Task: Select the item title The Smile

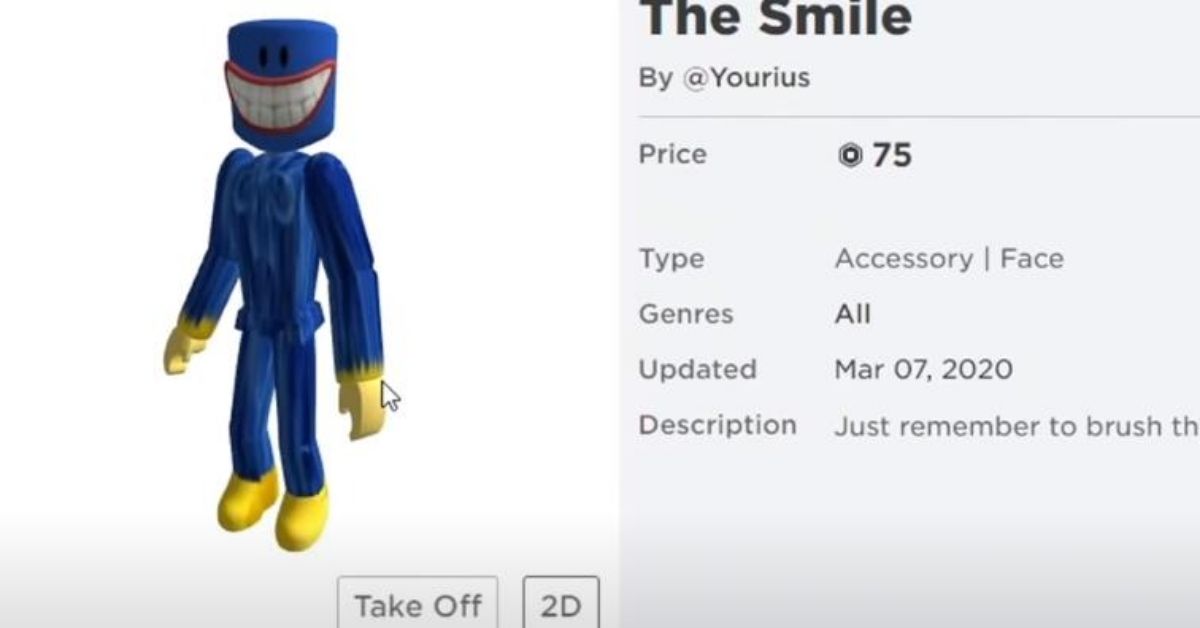Action: tap(775, 18)
